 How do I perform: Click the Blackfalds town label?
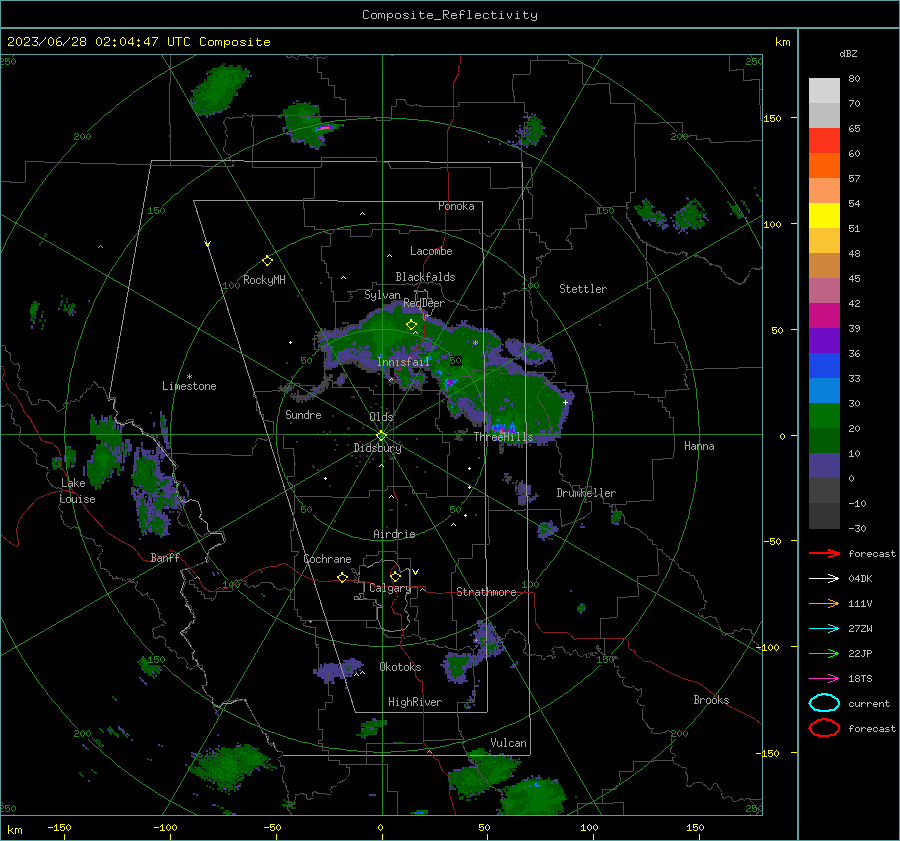(425, 277)
